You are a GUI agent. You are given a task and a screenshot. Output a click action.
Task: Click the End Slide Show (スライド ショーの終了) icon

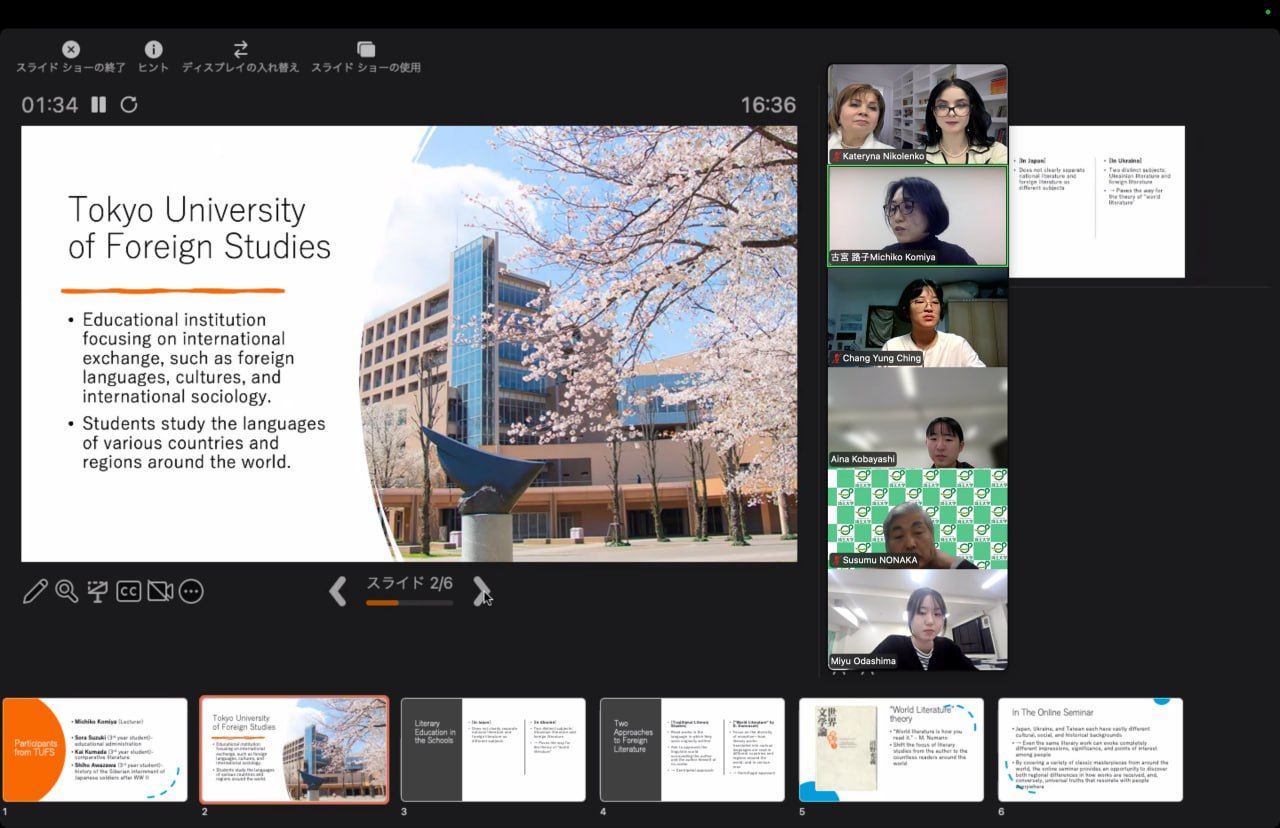tap(71, 49)
